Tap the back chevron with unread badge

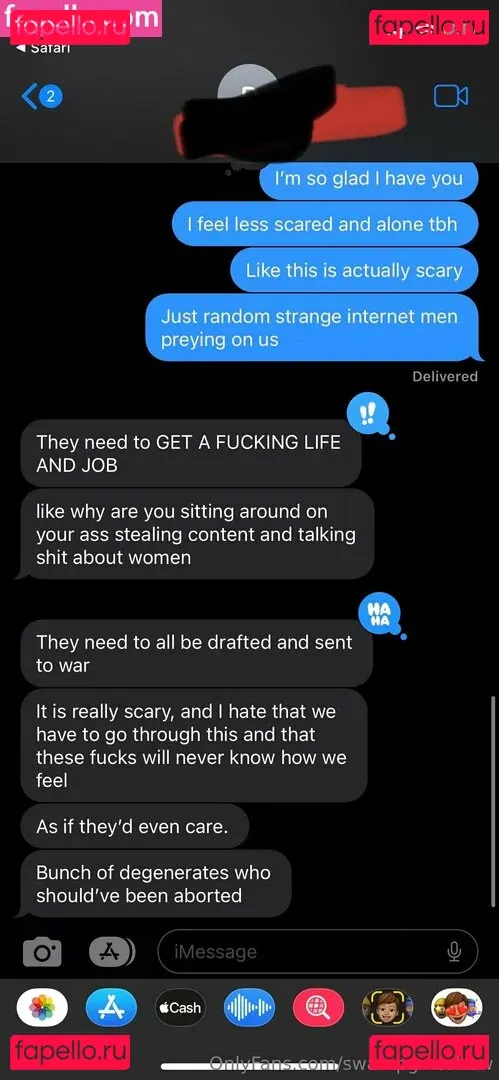(42, 97)
